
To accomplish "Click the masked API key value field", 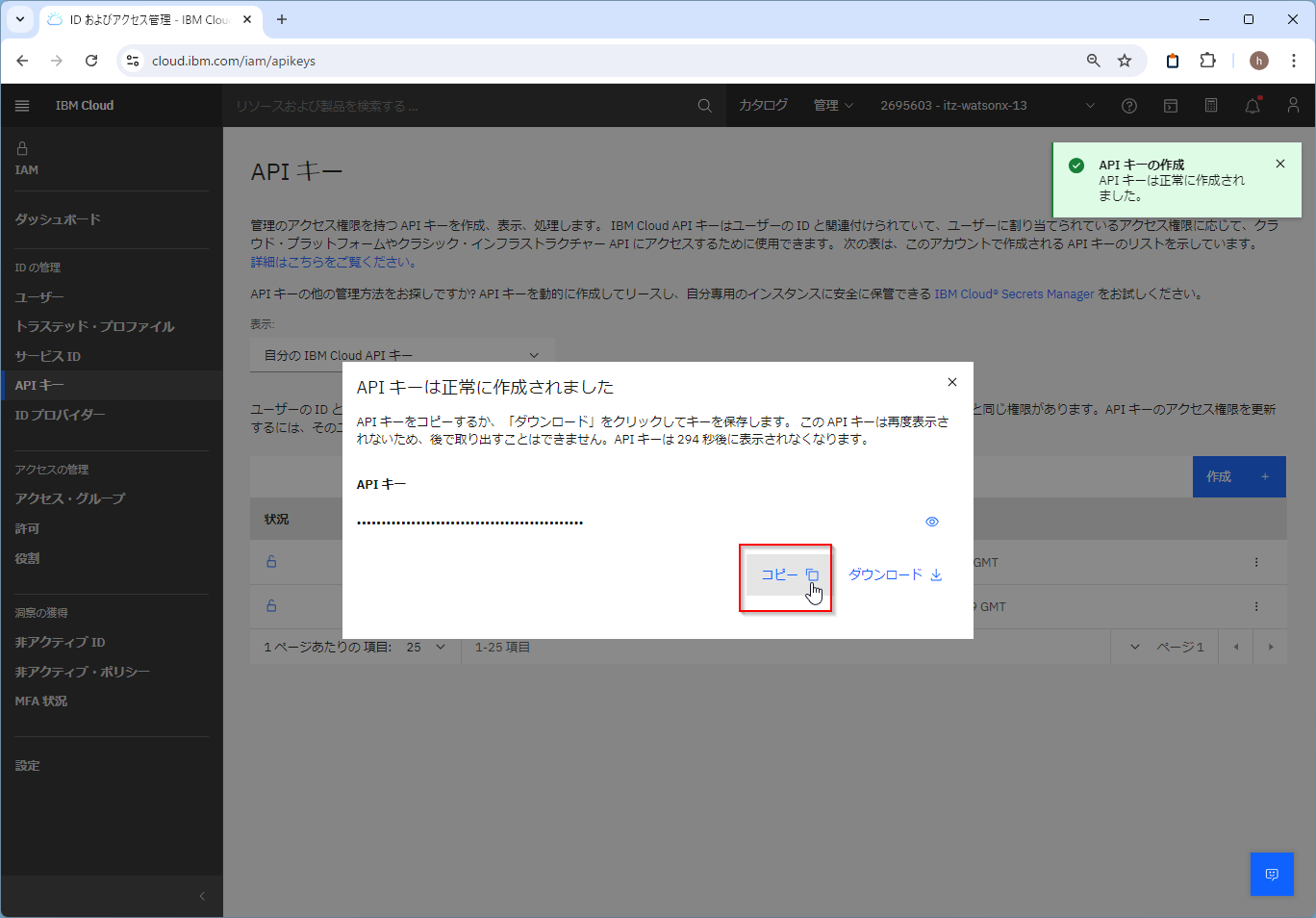I will point(469,522).
